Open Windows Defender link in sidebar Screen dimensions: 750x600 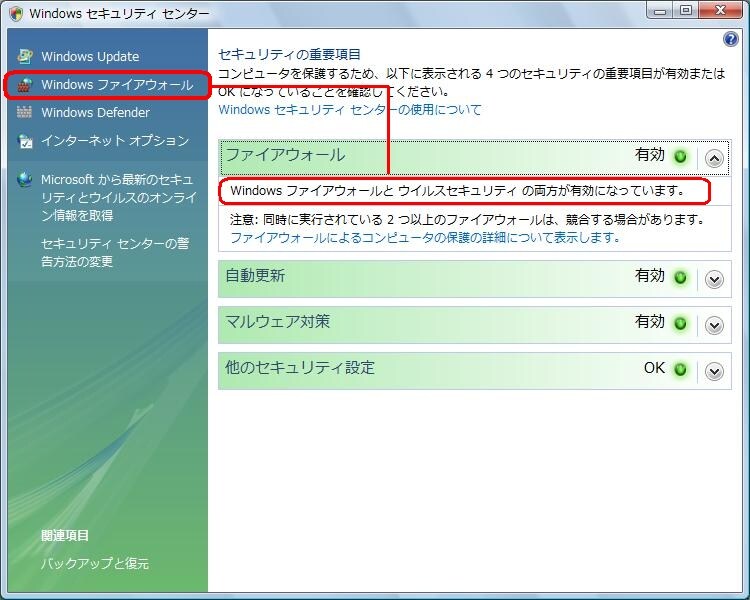(x=95, y=112)
